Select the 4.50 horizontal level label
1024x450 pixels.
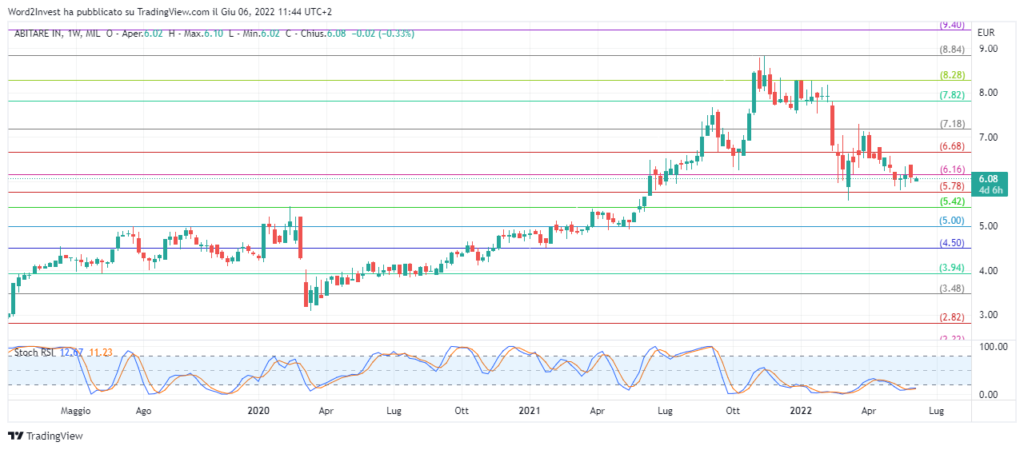pyautogui.click(x=951, y=243)
